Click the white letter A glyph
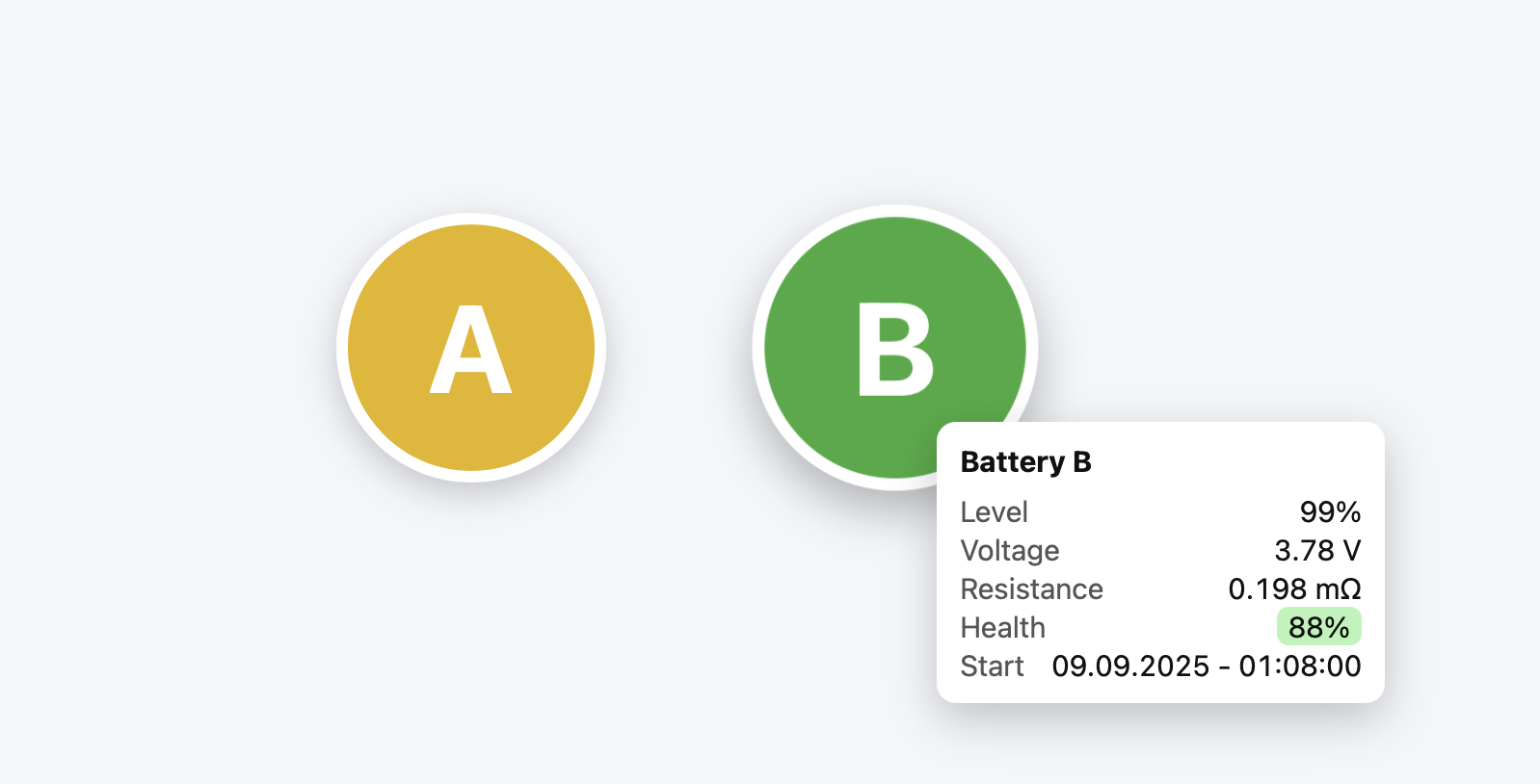 click(470, 350)
